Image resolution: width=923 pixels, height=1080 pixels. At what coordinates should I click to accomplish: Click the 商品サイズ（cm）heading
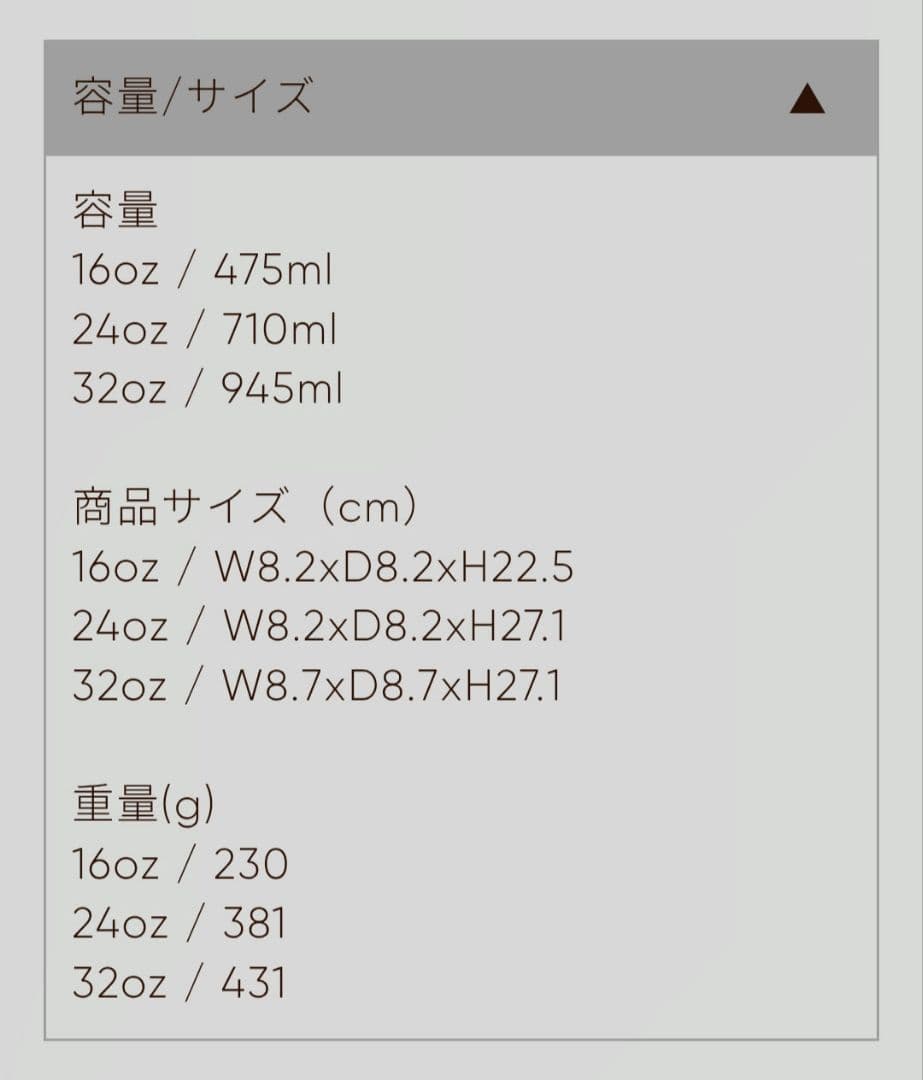[x=244, y=509]
